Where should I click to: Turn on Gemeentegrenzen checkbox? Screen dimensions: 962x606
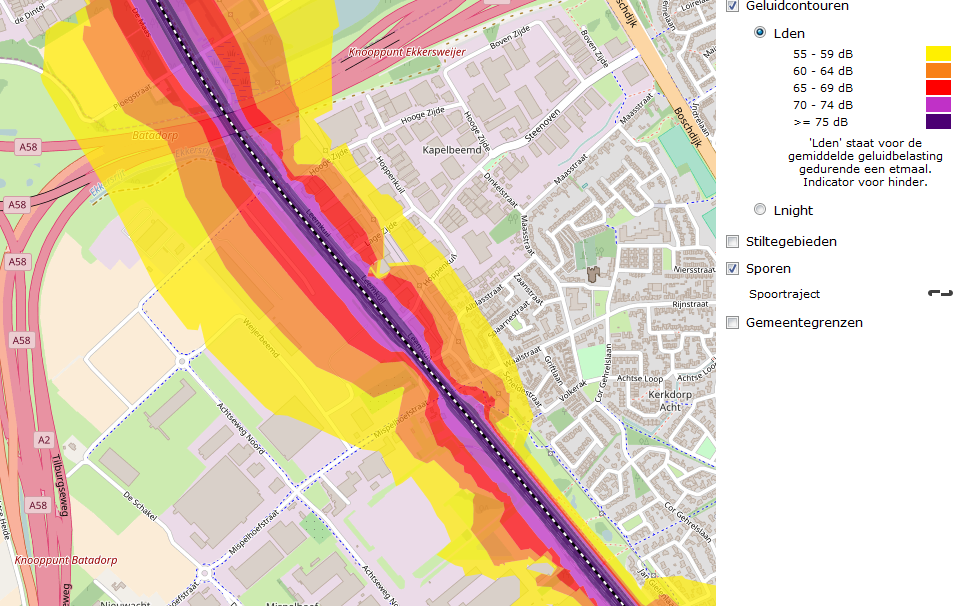click(733, 322)
